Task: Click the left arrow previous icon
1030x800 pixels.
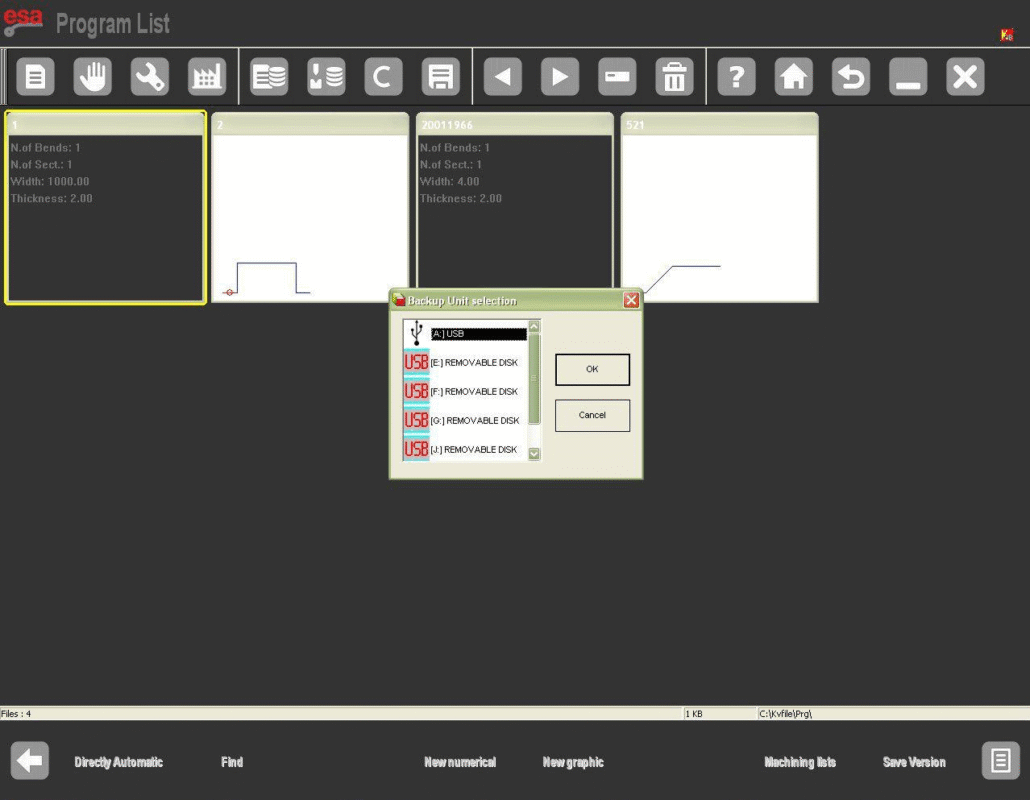Action: coord(503,77)
